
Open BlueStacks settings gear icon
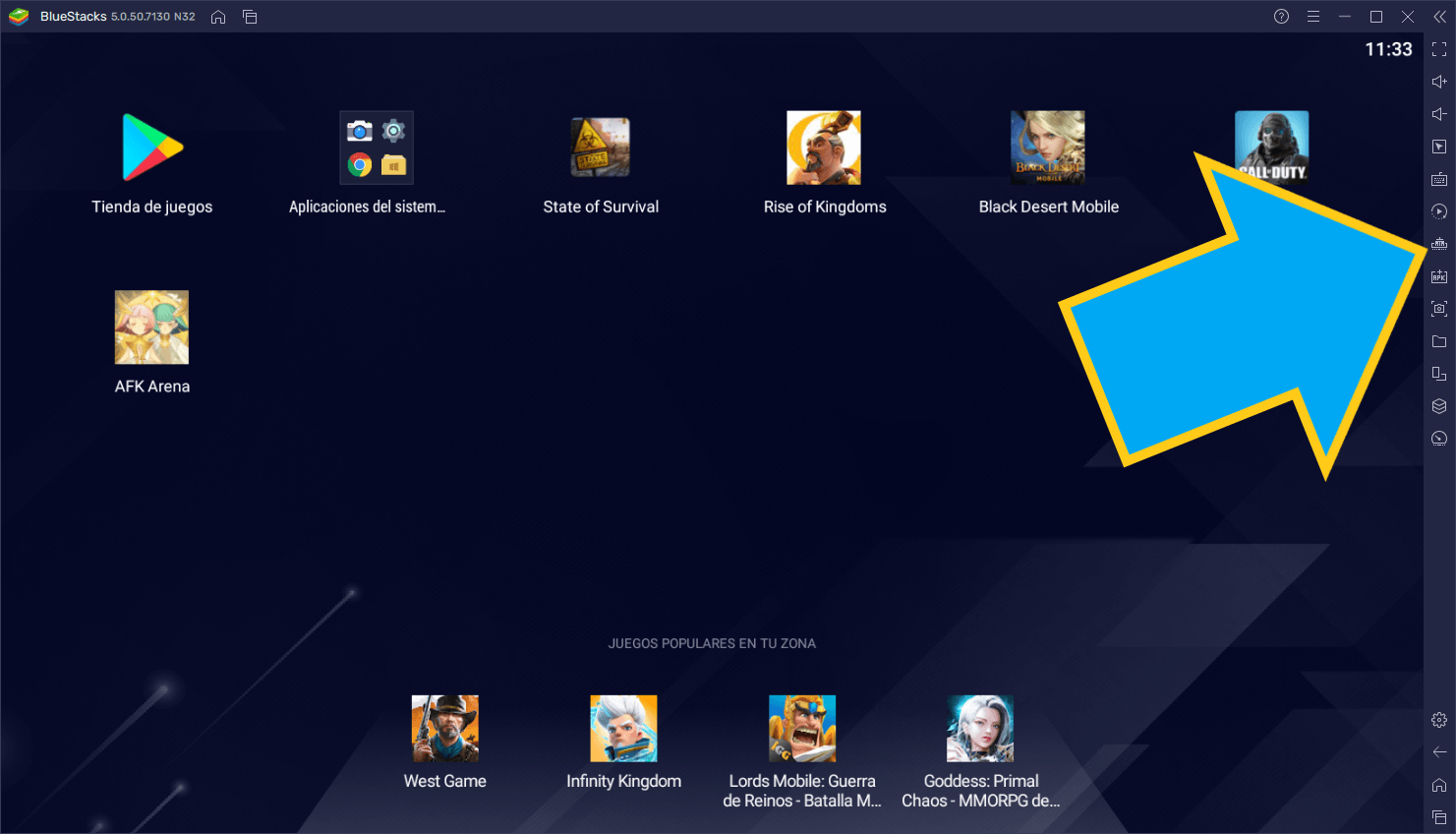point(1439,720)
